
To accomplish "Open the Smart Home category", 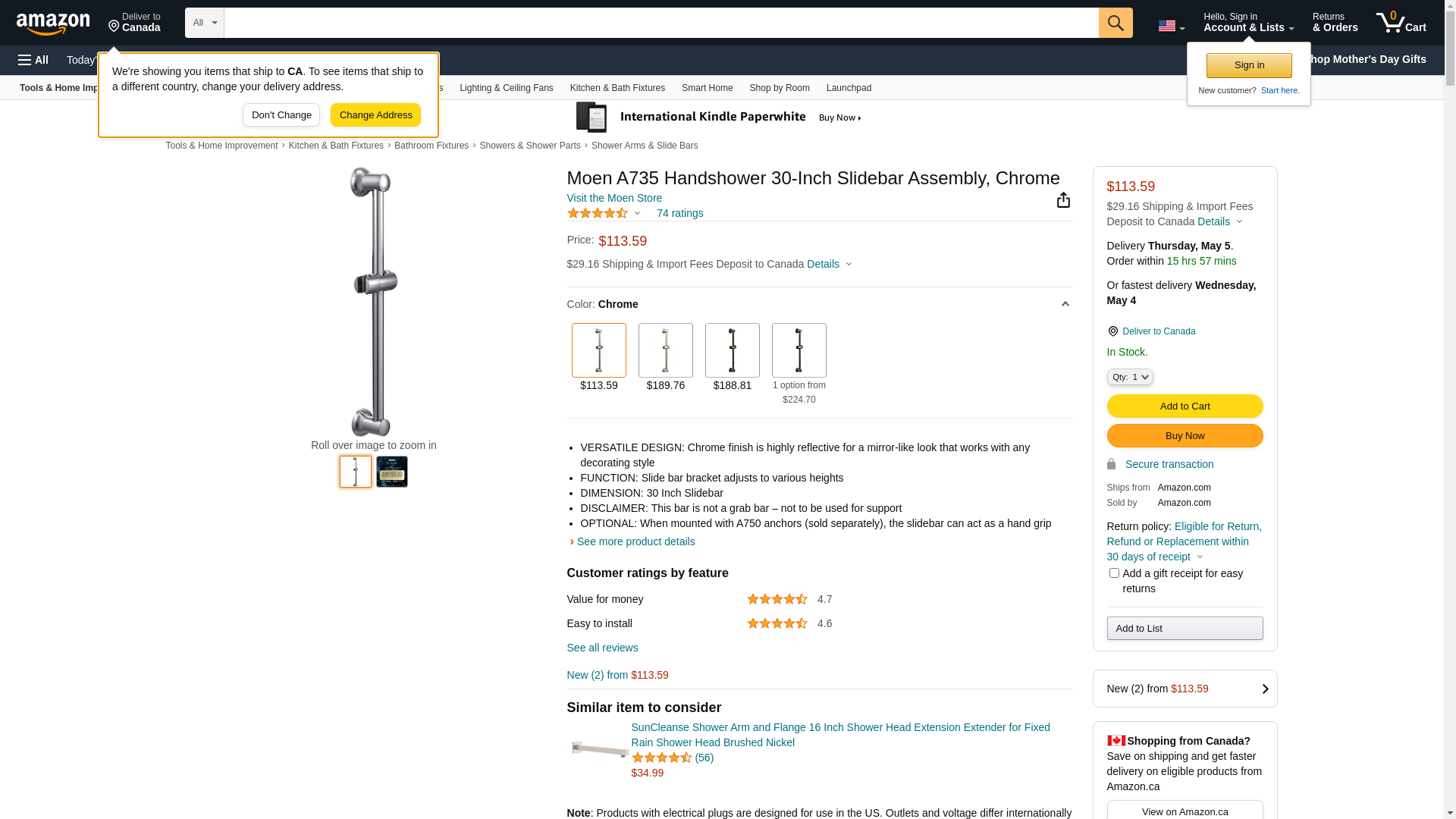I will 707,88.
